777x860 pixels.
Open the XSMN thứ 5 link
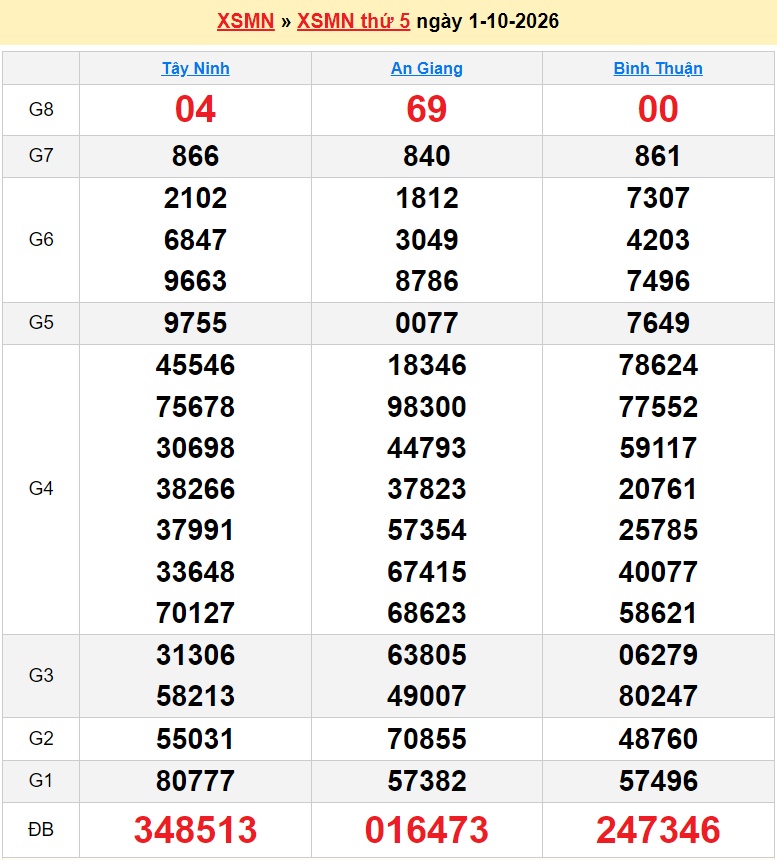[353, 21]
